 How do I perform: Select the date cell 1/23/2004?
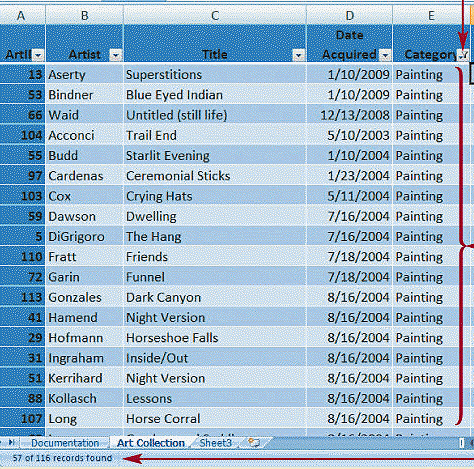tap(349, 176)
